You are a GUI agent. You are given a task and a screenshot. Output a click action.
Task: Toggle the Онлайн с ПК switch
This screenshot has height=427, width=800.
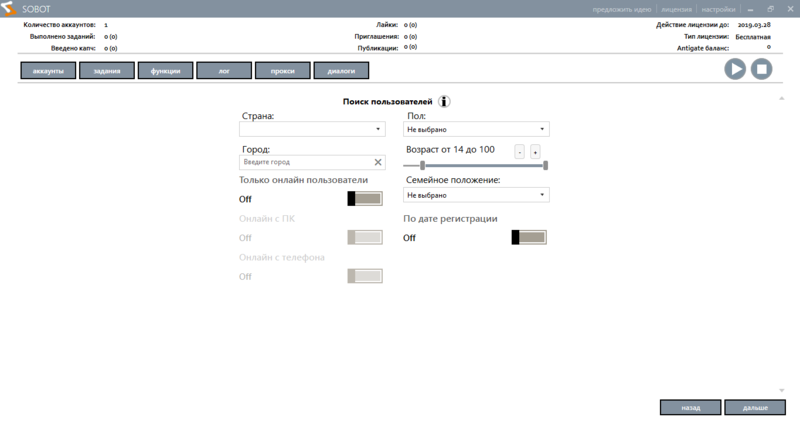(x=364, y=237)
